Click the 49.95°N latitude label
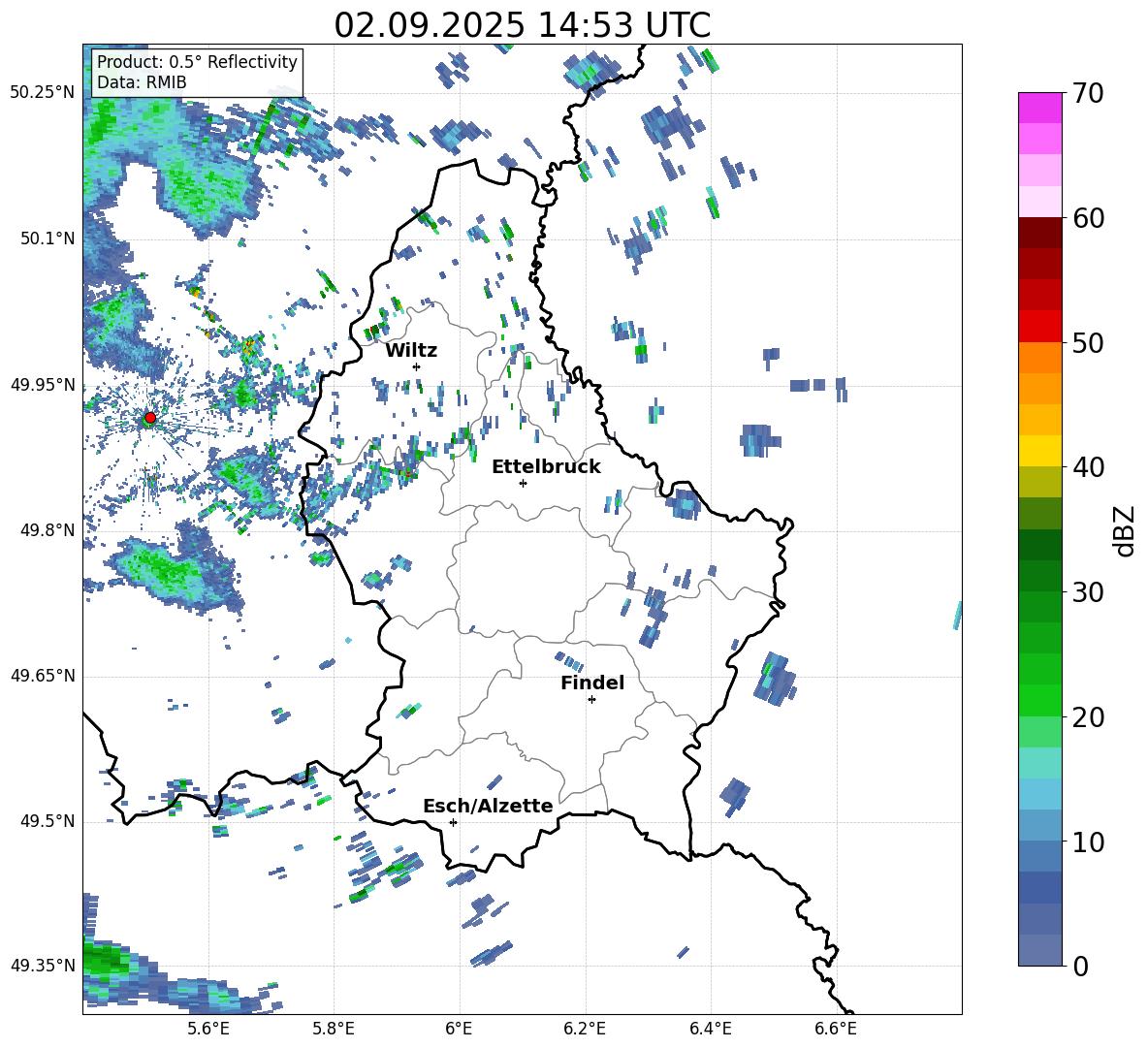Image resolution: width=1148 pixels, height=1048 pixels. pos(43,385)
